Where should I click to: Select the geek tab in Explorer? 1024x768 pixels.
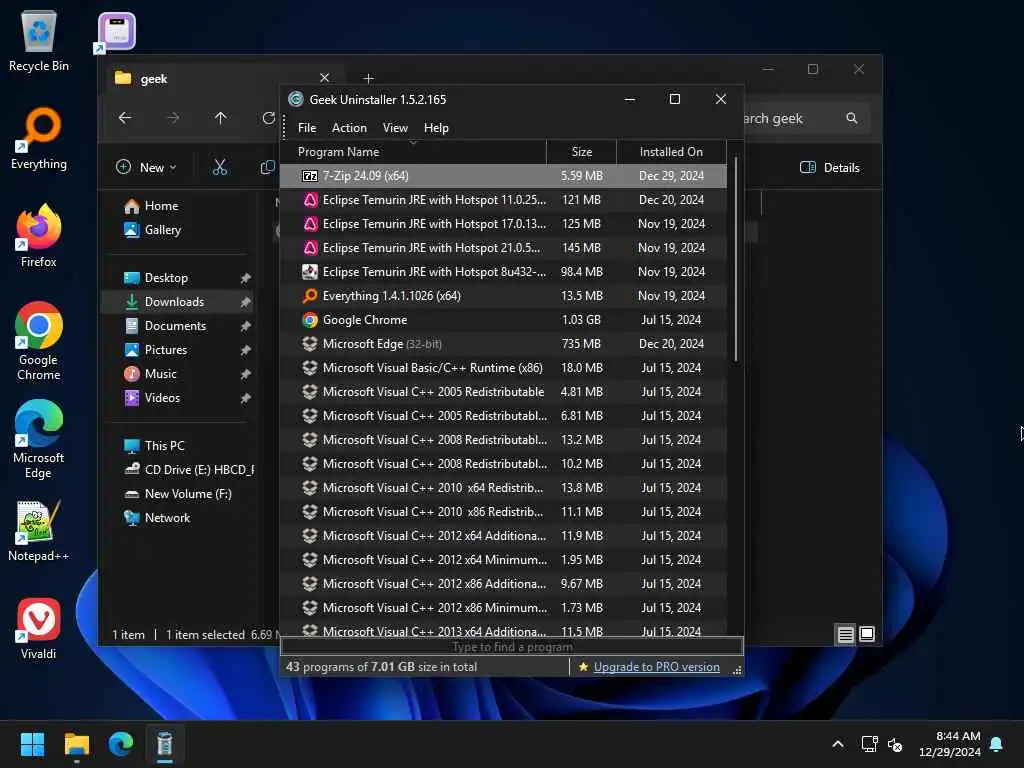[x=222, y=78]
